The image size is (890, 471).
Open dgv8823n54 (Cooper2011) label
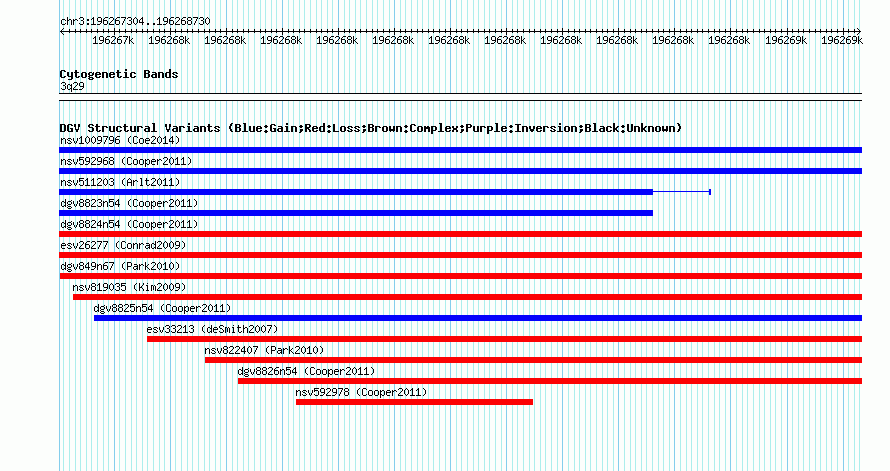129,203
